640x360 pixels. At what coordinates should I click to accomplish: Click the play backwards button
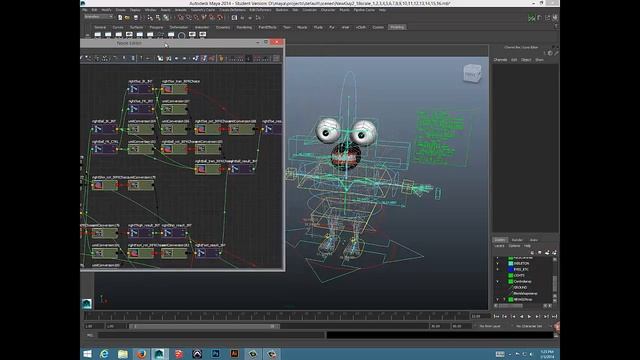[521, 317]
